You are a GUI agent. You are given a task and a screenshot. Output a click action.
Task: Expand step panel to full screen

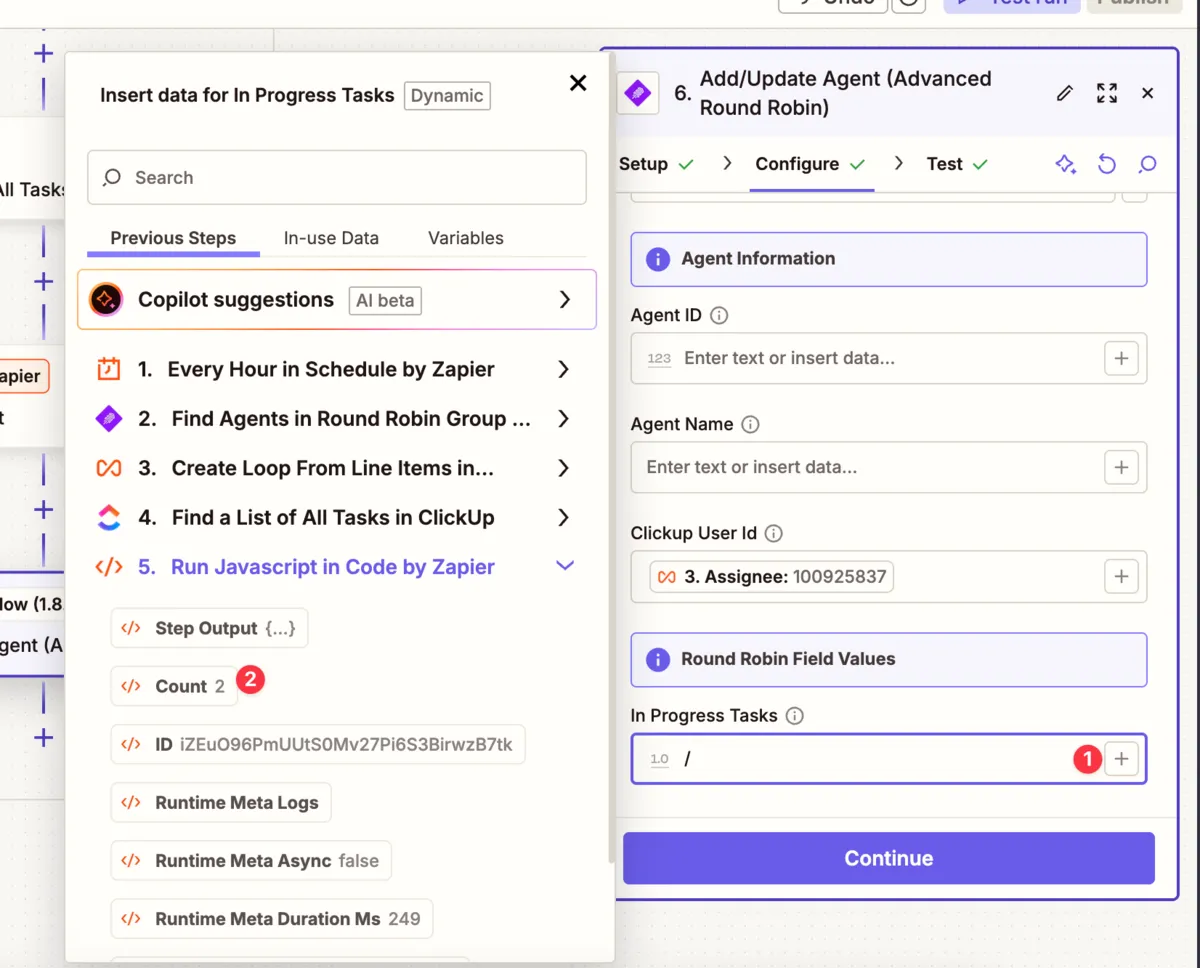[1107, 93]
